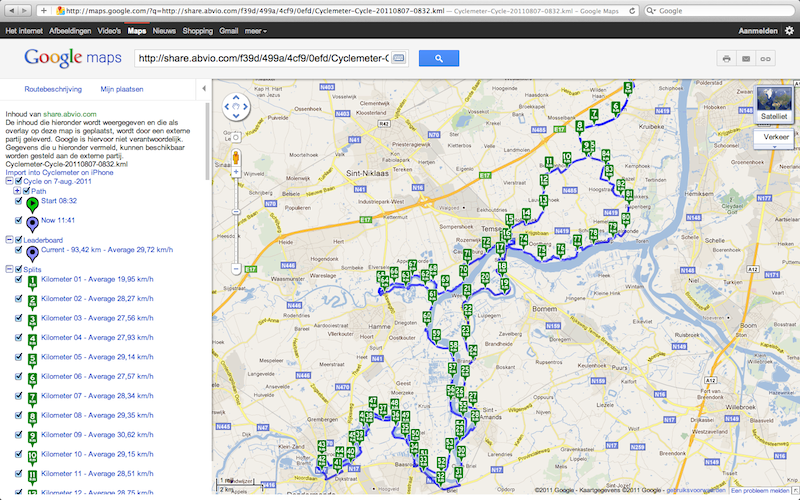This screenshot has height=500, width=800.
Task: Click kilometer marker 59 on the map
Action: (x=436, y=336)
